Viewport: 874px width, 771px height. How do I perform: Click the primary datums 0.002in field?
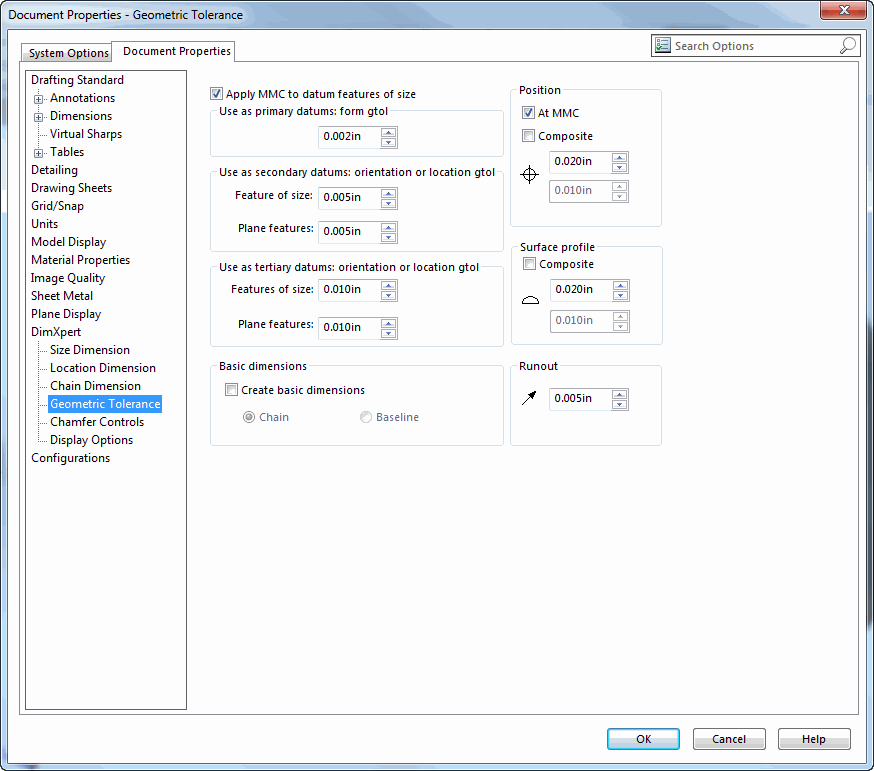click(x=350, y=137)
